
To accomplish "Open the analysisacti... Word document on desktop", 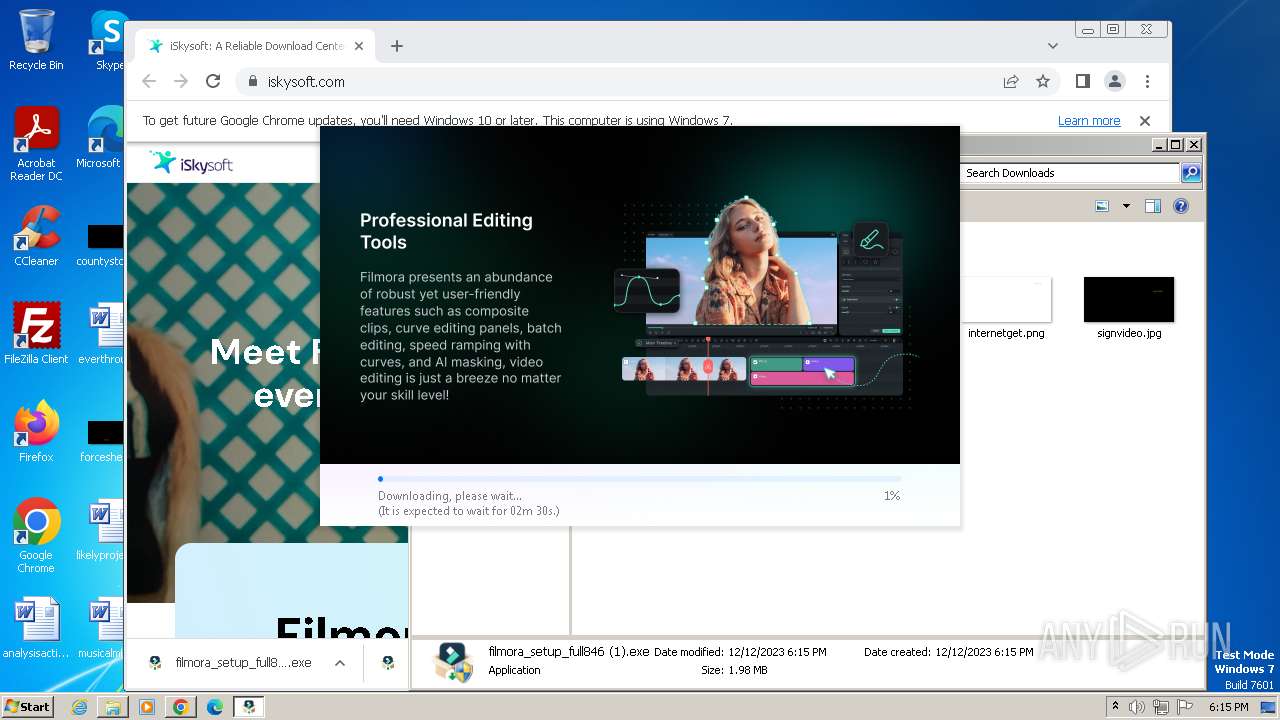I will pyautogui.click(x=36, y=628).
